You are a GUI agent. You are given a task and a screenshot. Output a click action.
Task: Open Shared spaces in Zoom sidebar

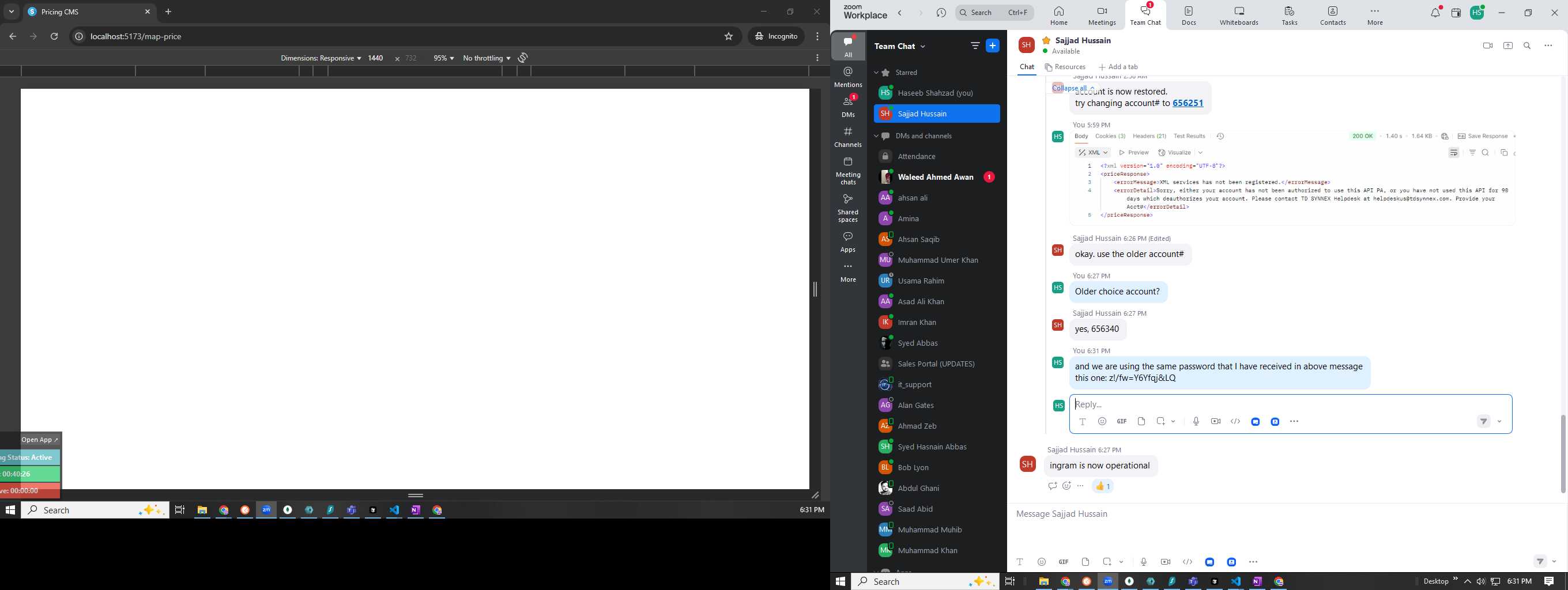pyautogui.click(x=848, y=208)
